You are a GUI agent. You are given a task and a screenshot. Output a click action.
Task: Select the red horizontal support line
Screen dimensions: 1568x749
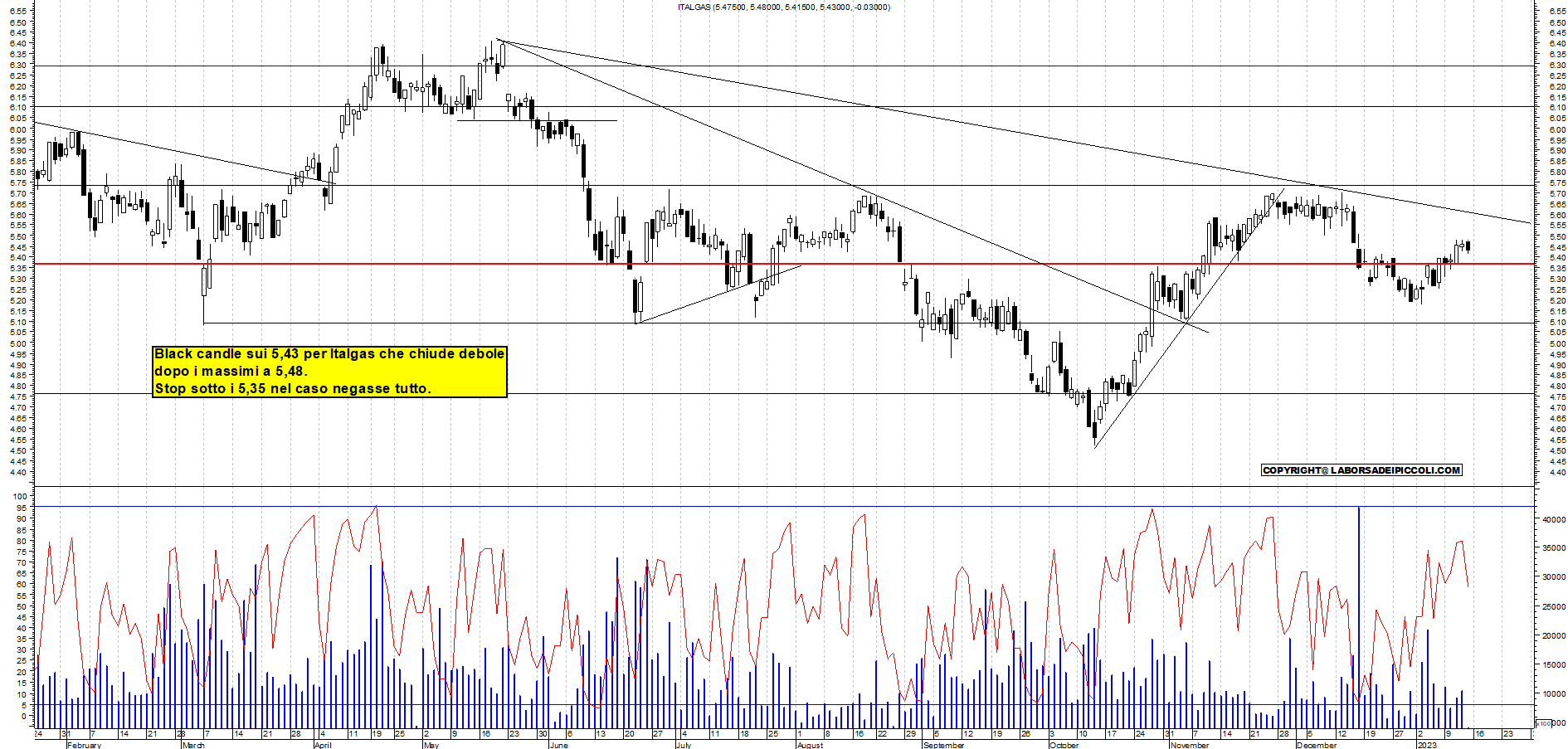click(x=784, y=264)
